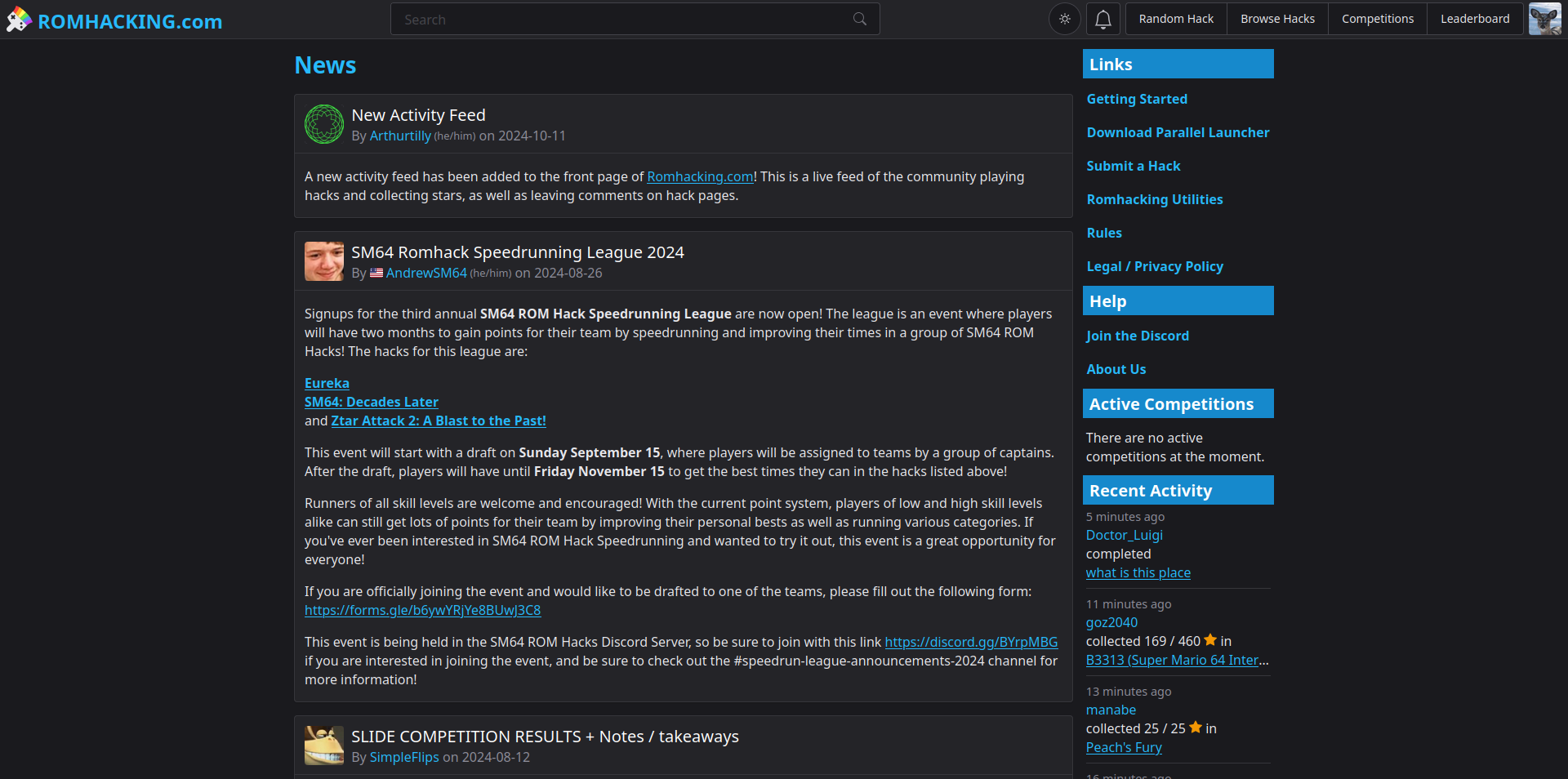Go to Browse Hacks

point(1277,19)
